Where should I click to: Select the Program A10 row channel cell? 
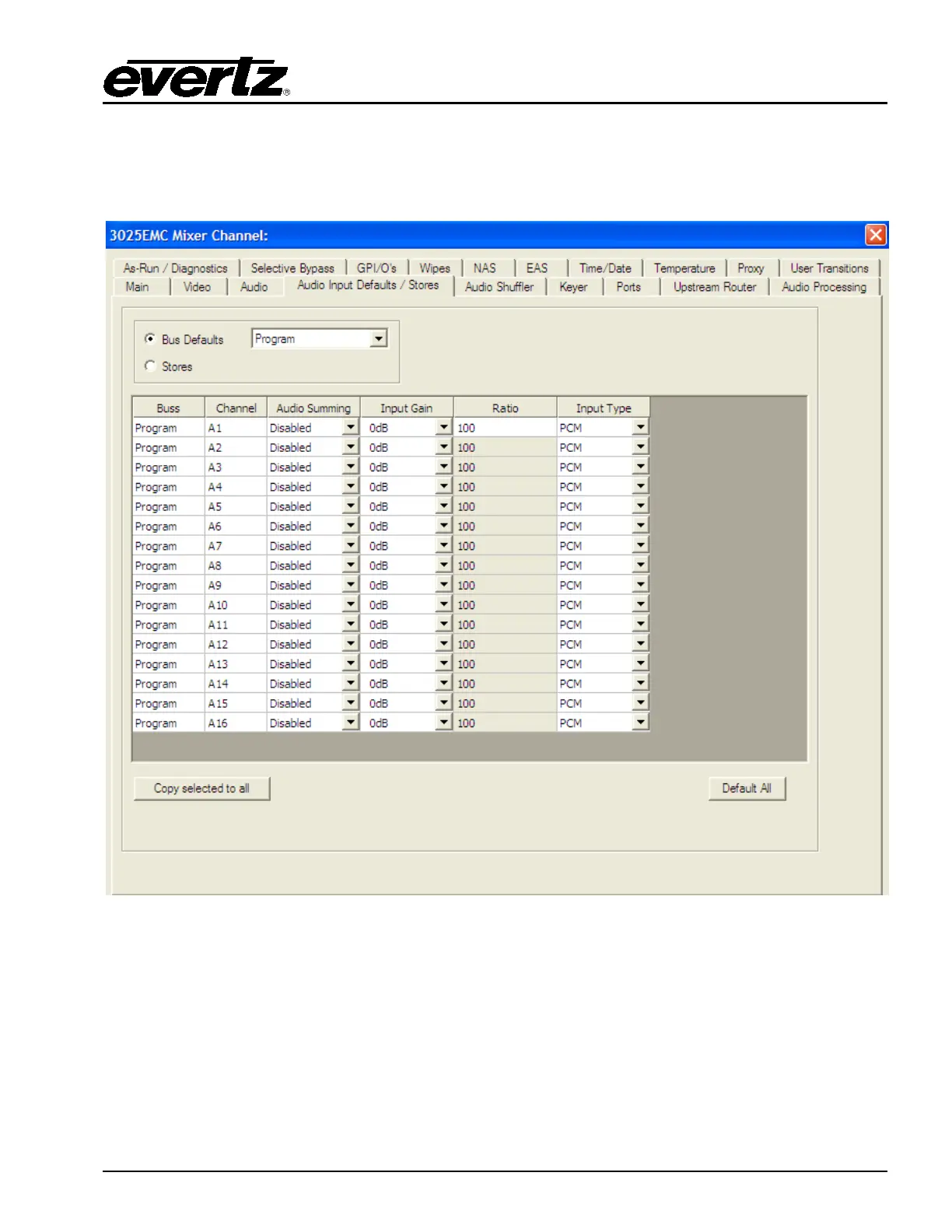(x=235, y=605)
